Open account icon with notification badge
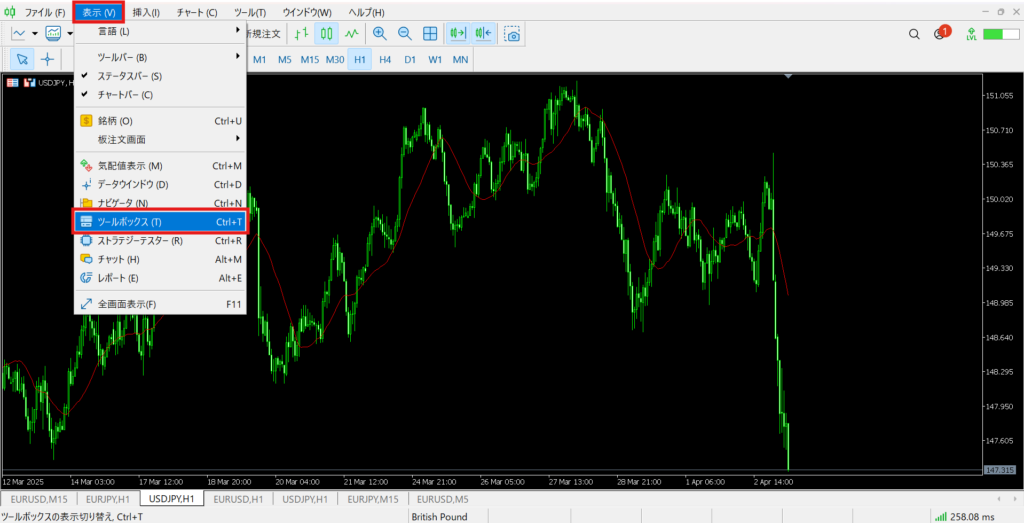Screen dimensions: 1024x523 coord(940,34)
